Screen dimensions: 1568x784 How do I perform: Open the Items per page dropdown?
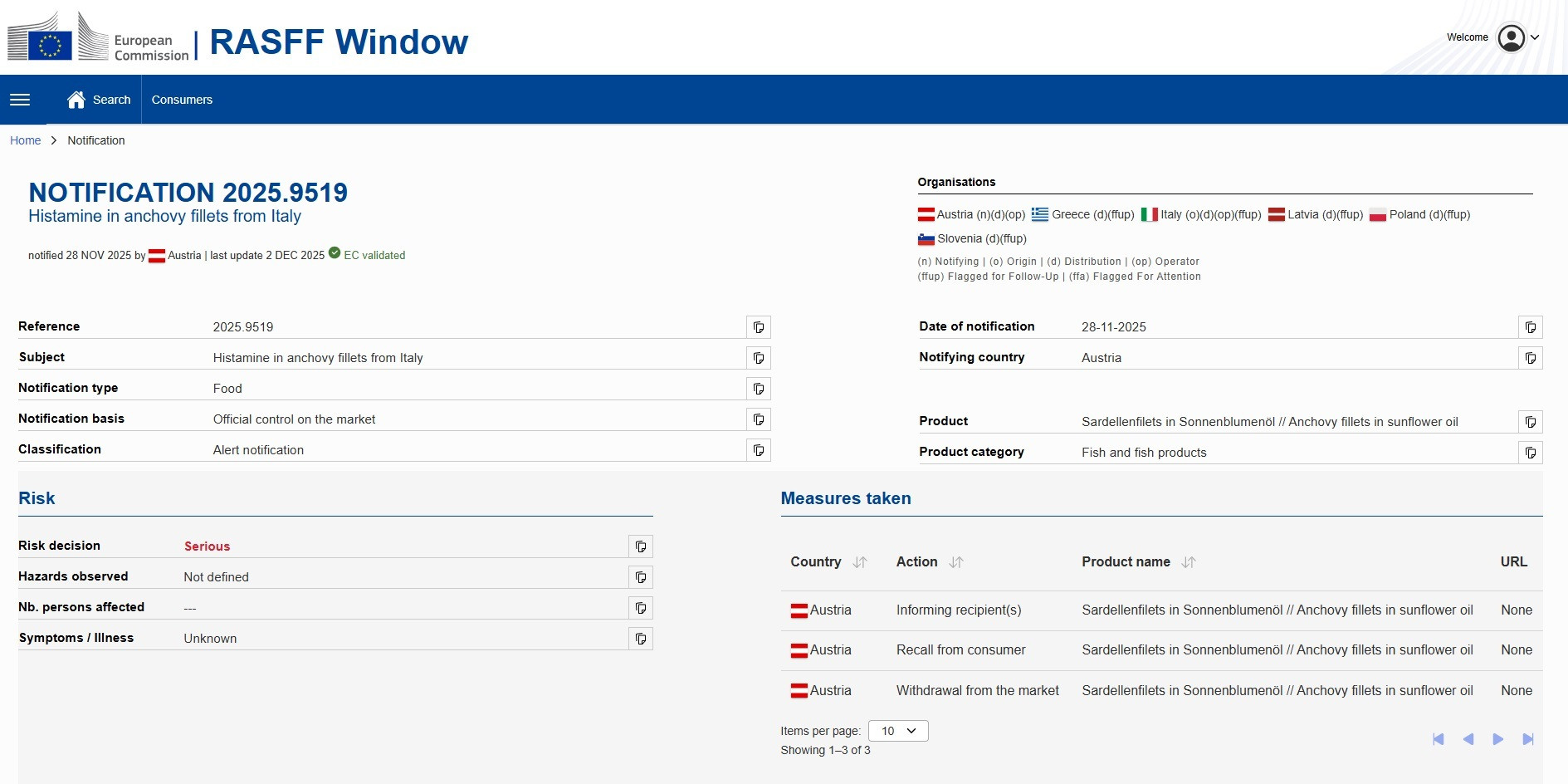(x=898, y=731)
